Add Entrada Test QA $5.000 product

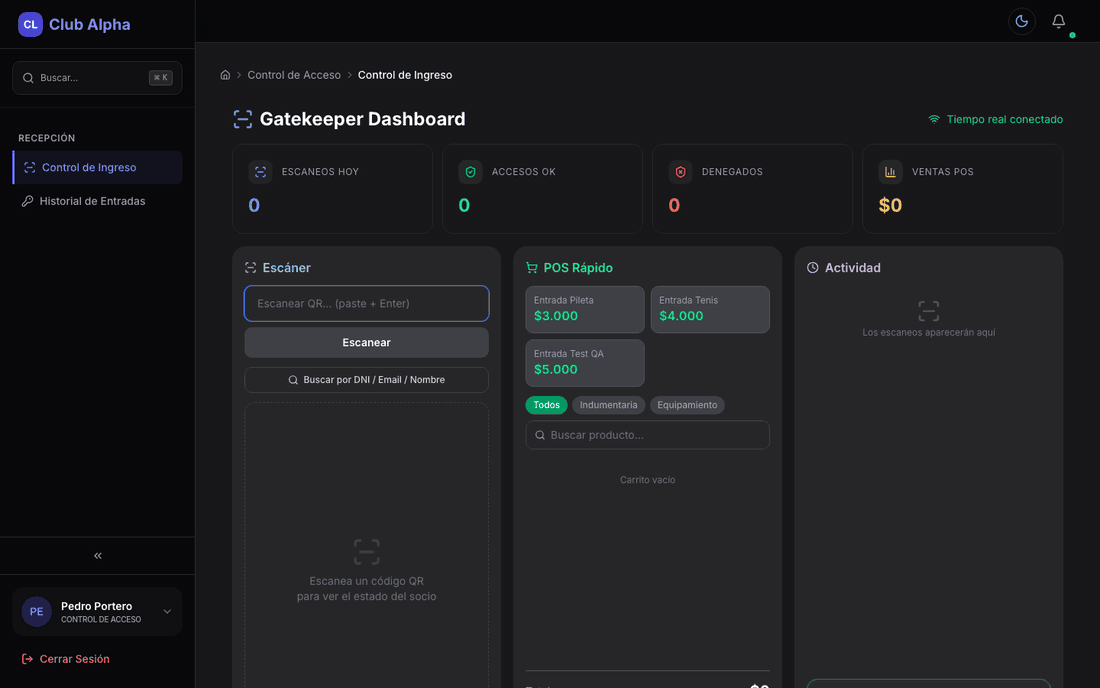584,363
